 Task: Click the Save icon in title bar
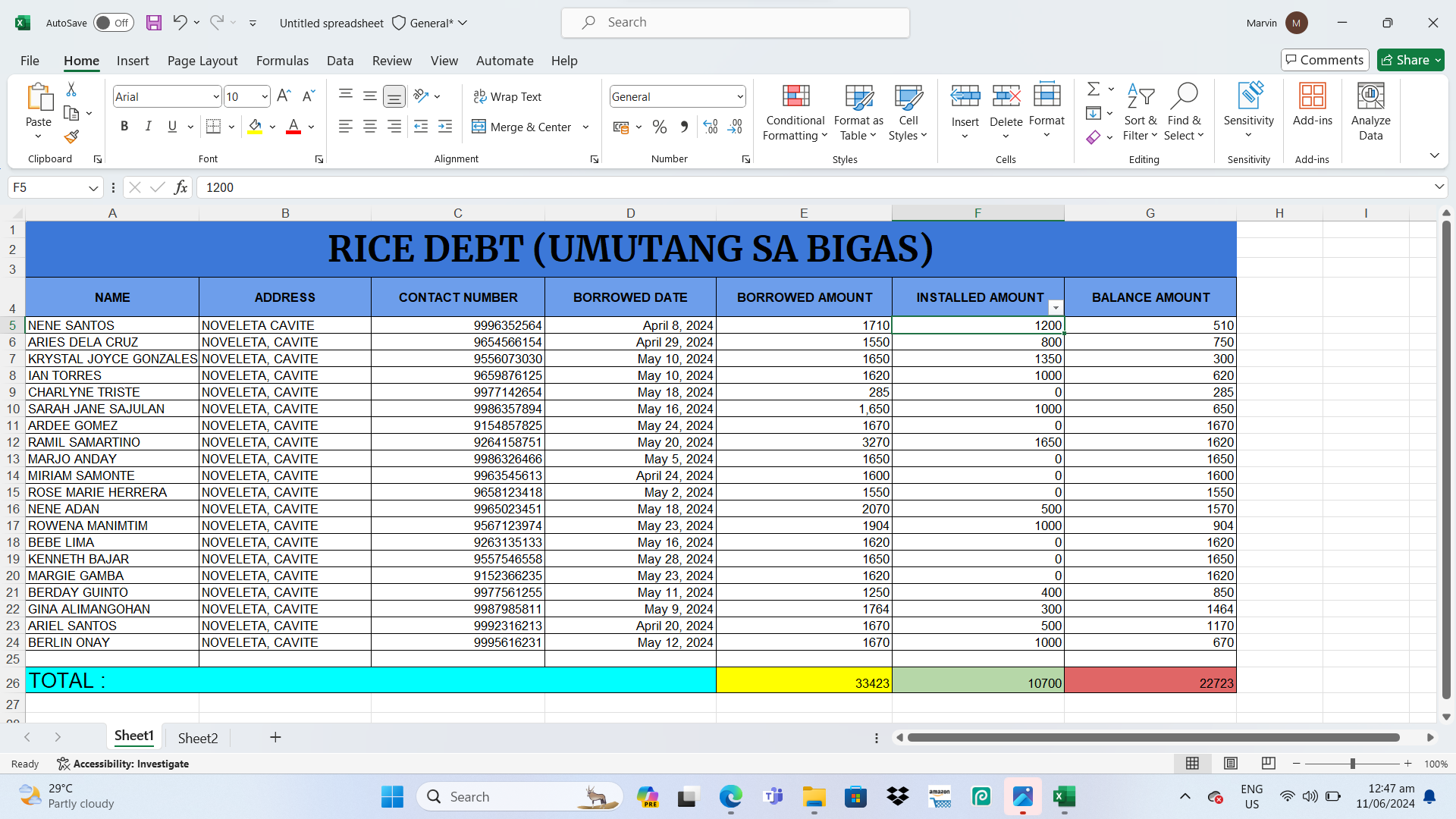click(154, 23)
